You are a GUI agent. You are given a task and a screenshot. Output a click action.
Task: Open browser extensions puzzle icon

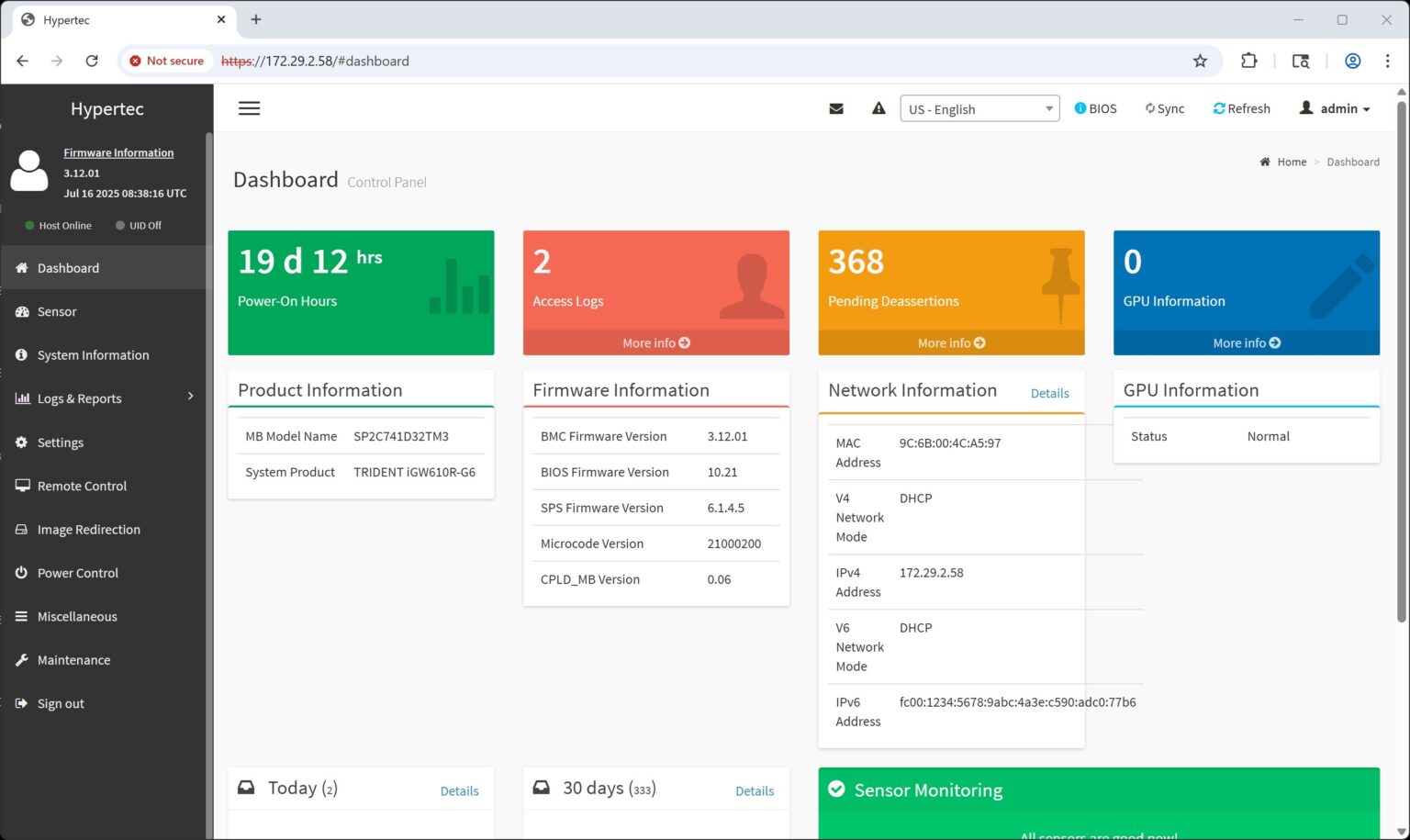point(1248,61)
